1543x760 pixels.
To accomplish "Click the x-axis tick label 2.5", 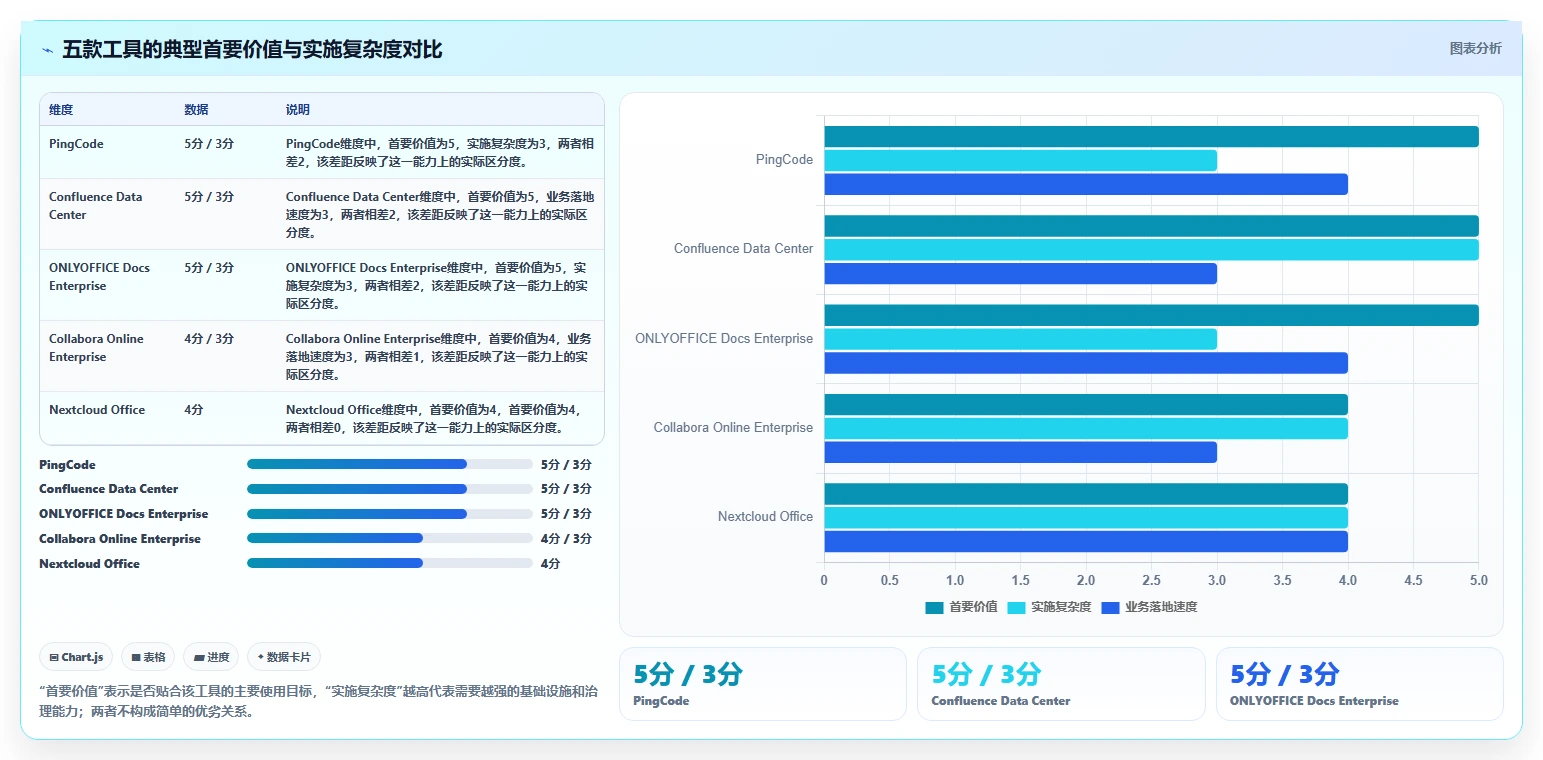I will pyautogui.click(x=1151, y=581).
